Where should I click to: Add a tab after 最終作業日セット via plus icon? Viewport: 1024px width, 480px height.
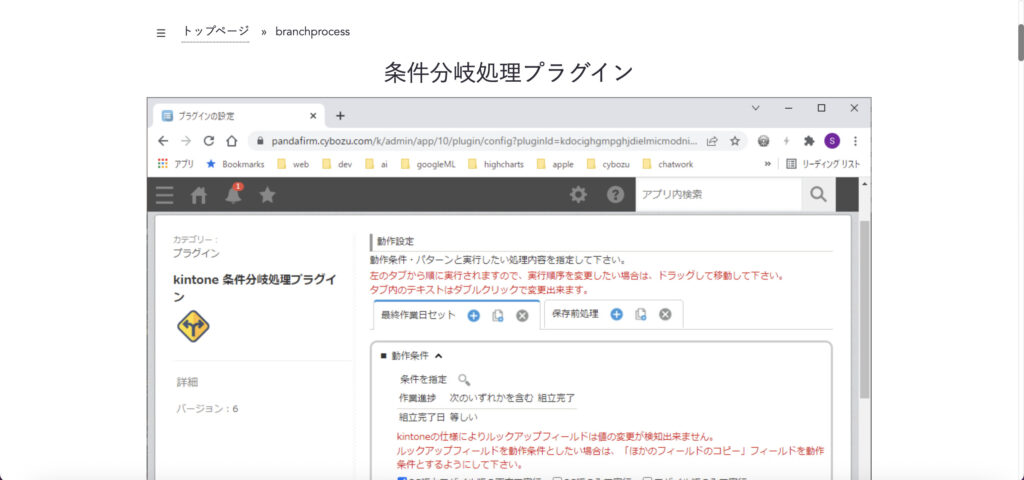473,315
